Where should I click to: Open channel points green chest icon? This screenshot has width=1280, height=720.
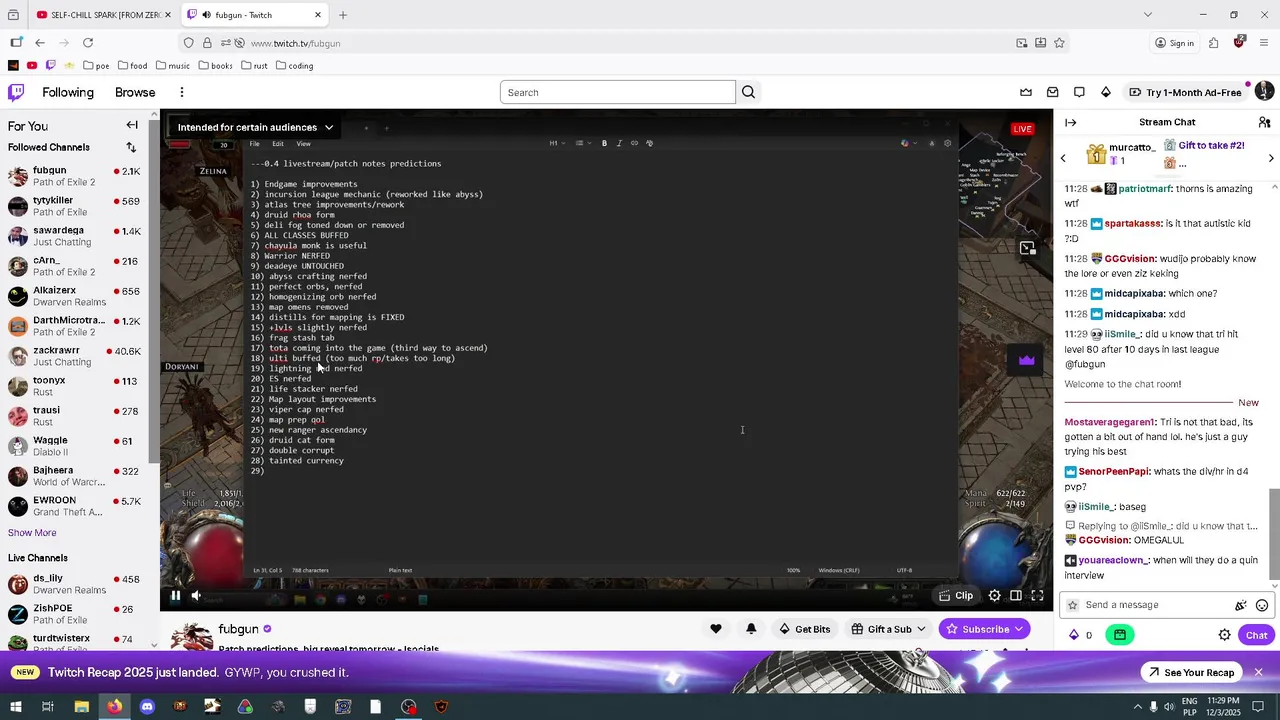pyautogui.click(x=1120, y=635)
